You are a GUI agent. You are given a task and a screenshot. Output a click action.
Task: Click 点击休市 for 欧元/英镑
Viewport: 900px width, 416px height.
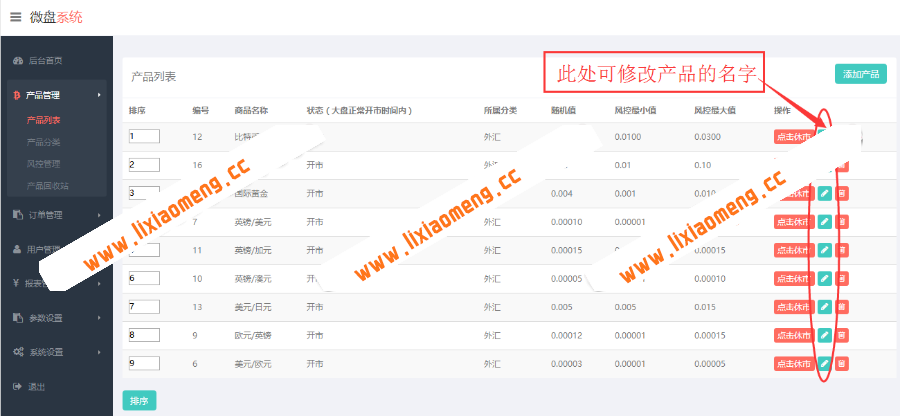click(x=794, y=335)
